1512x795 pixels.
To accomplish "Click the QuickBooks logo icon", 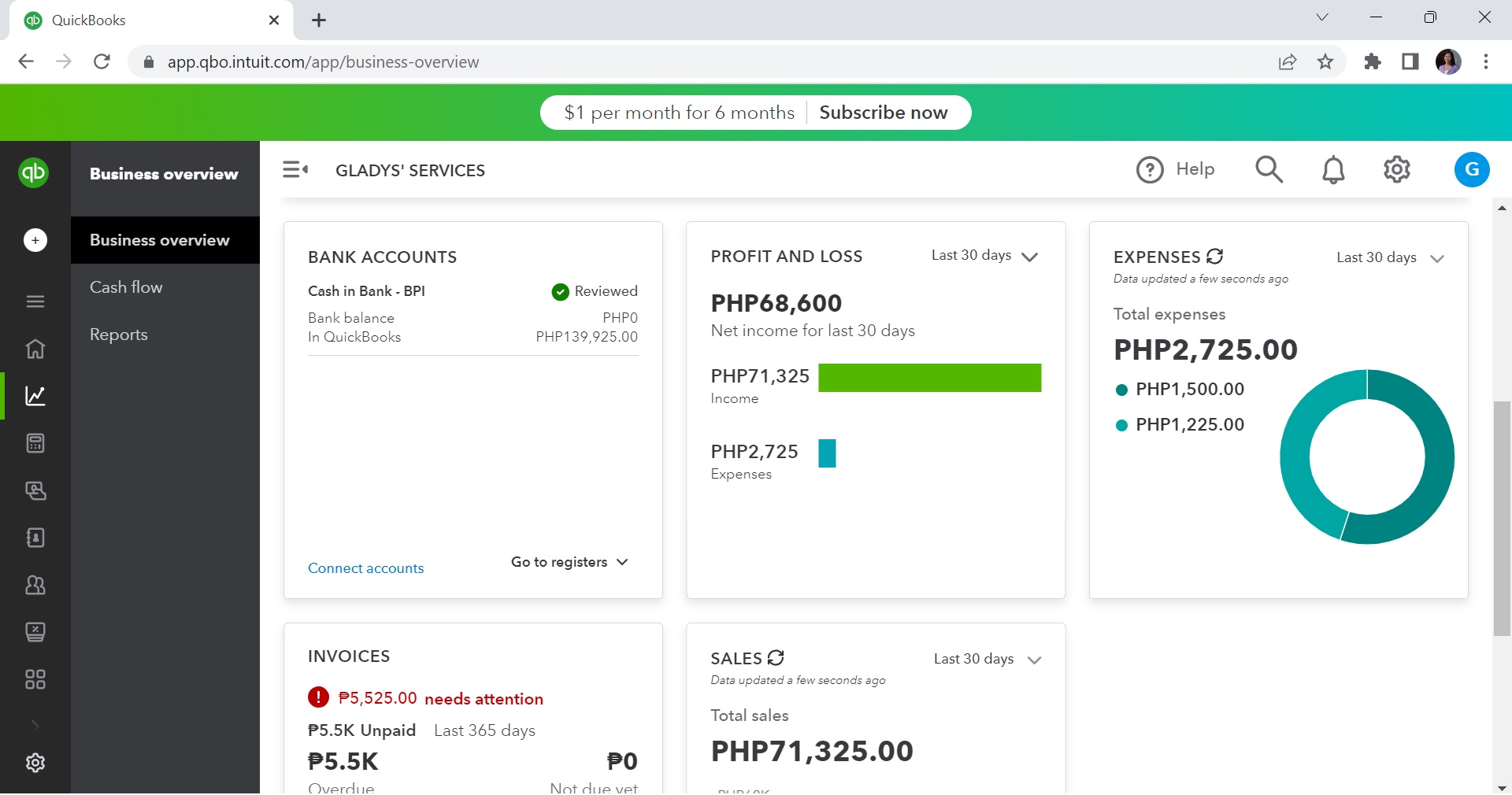I will (x=34, y=172).
